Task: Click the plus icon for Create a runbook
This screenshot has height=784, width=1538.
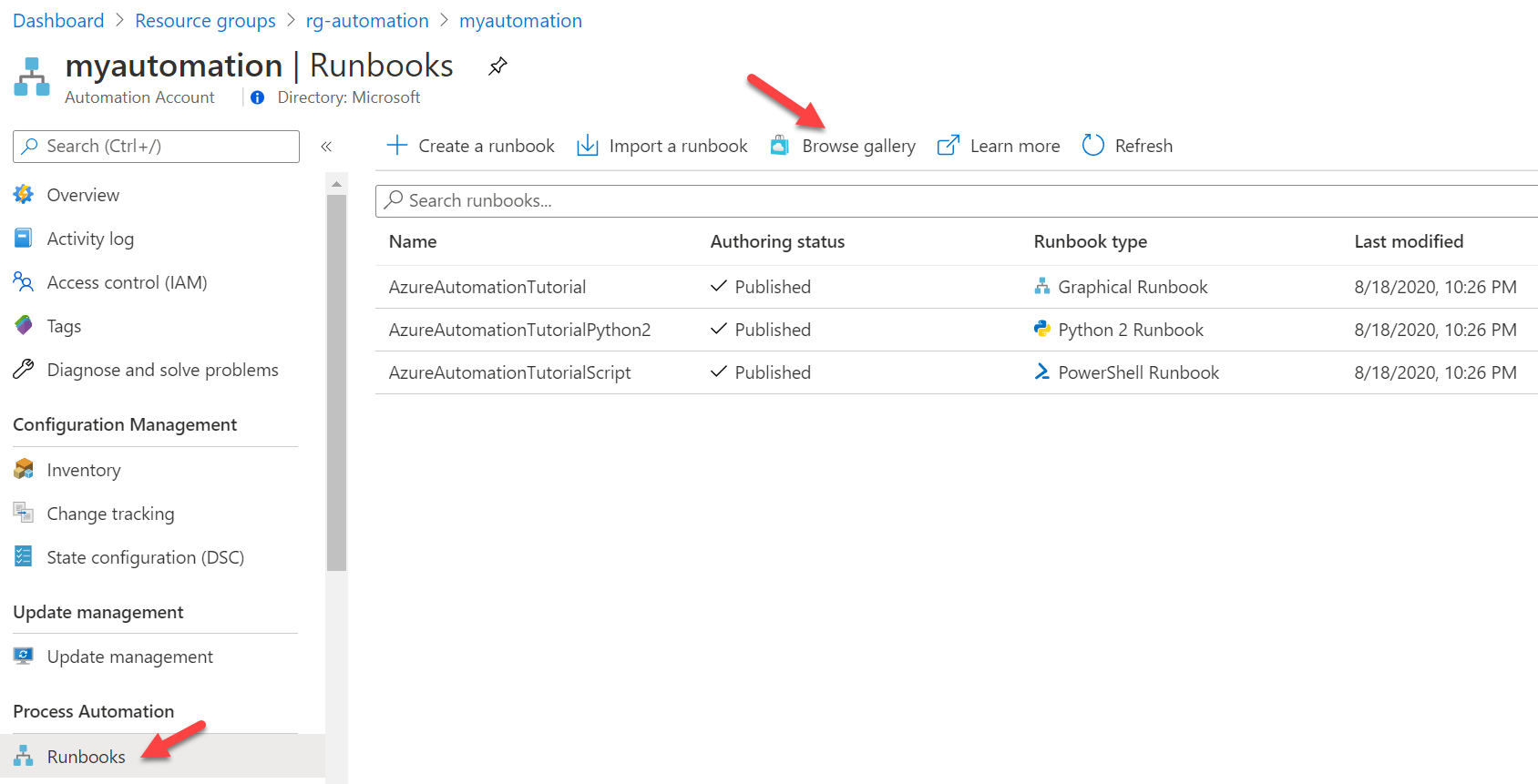Action: pyautogui.click(x=397, y=146)
